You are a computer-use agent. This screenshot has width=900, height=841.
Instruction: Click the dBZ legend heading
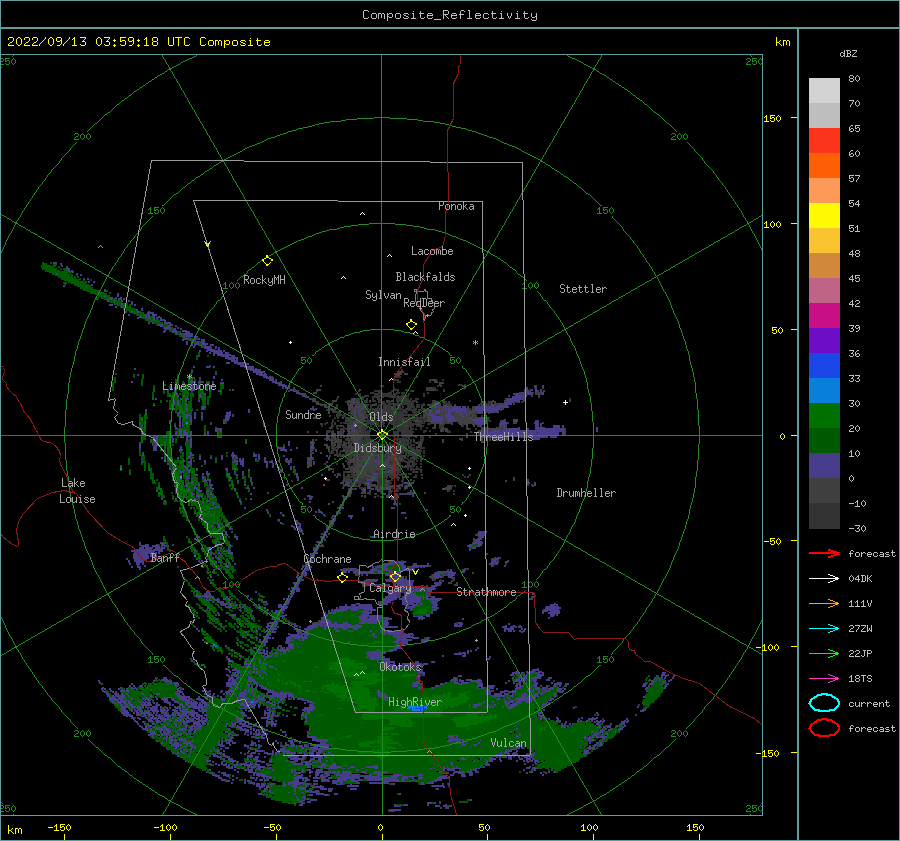[x=848, y=53]
